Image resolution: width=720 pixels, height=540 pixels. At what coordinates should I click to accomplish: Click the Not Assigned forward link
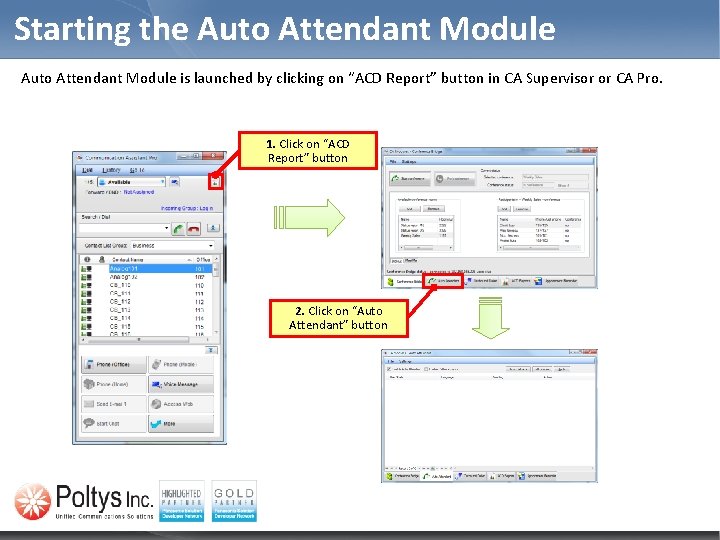coord(139,192)
